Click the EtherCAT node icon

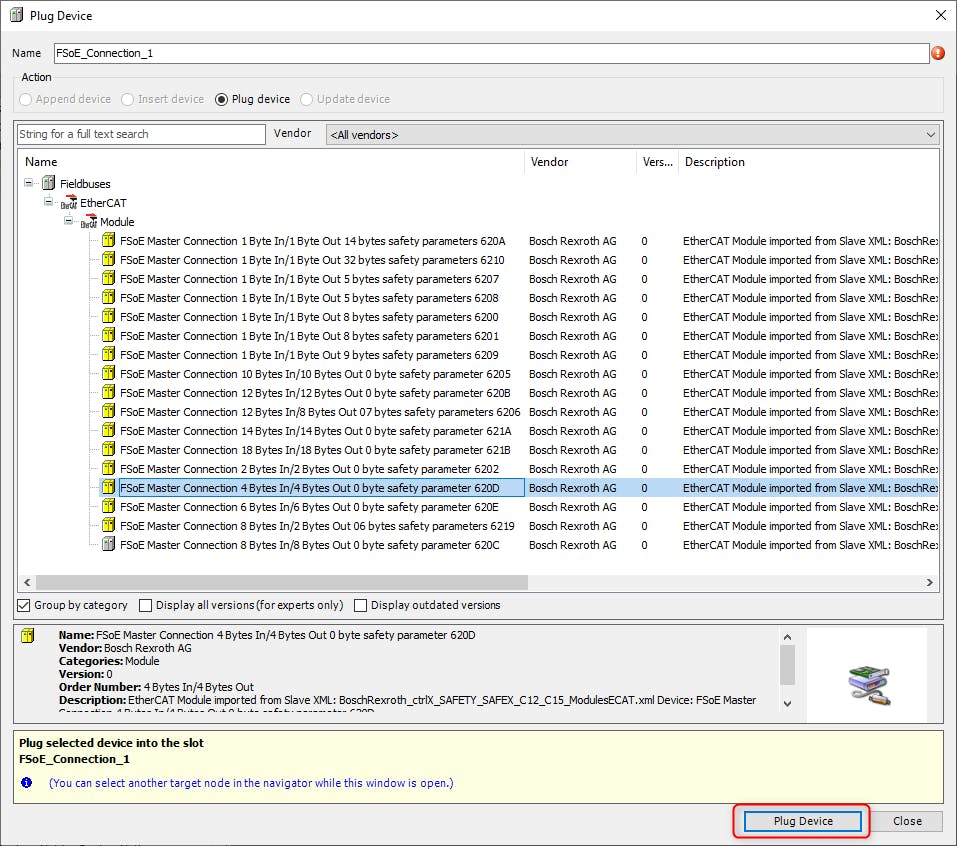(x=69, y=203)
